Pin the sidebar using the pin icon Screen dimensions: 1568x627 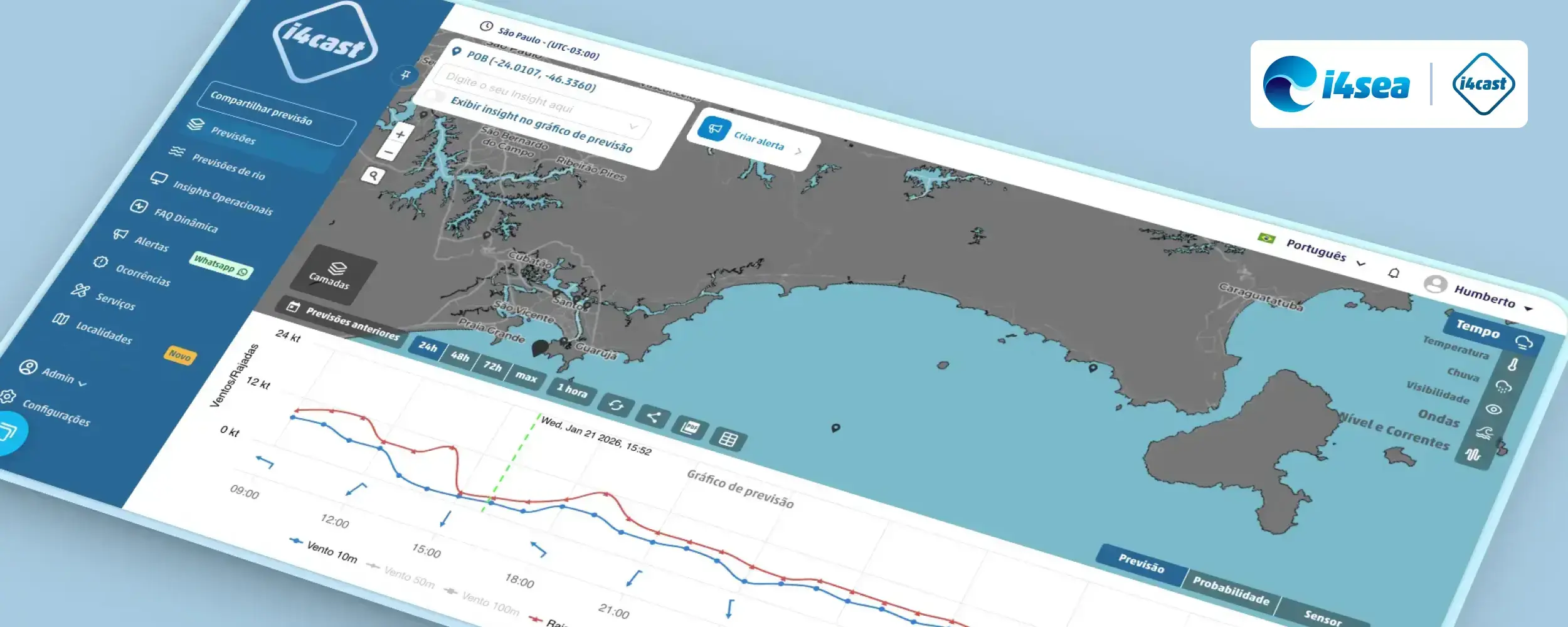pyautogui.click(x=405, y=75)
